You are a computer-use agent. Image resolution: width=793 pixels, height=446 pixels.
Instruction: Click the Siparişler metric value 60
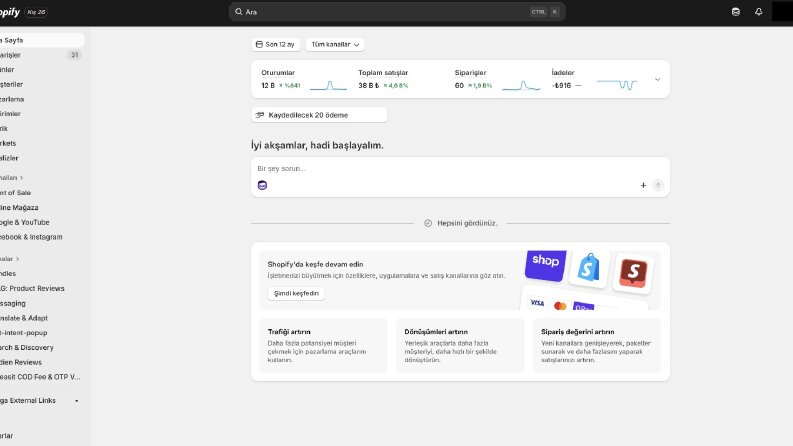pos(459,85)
